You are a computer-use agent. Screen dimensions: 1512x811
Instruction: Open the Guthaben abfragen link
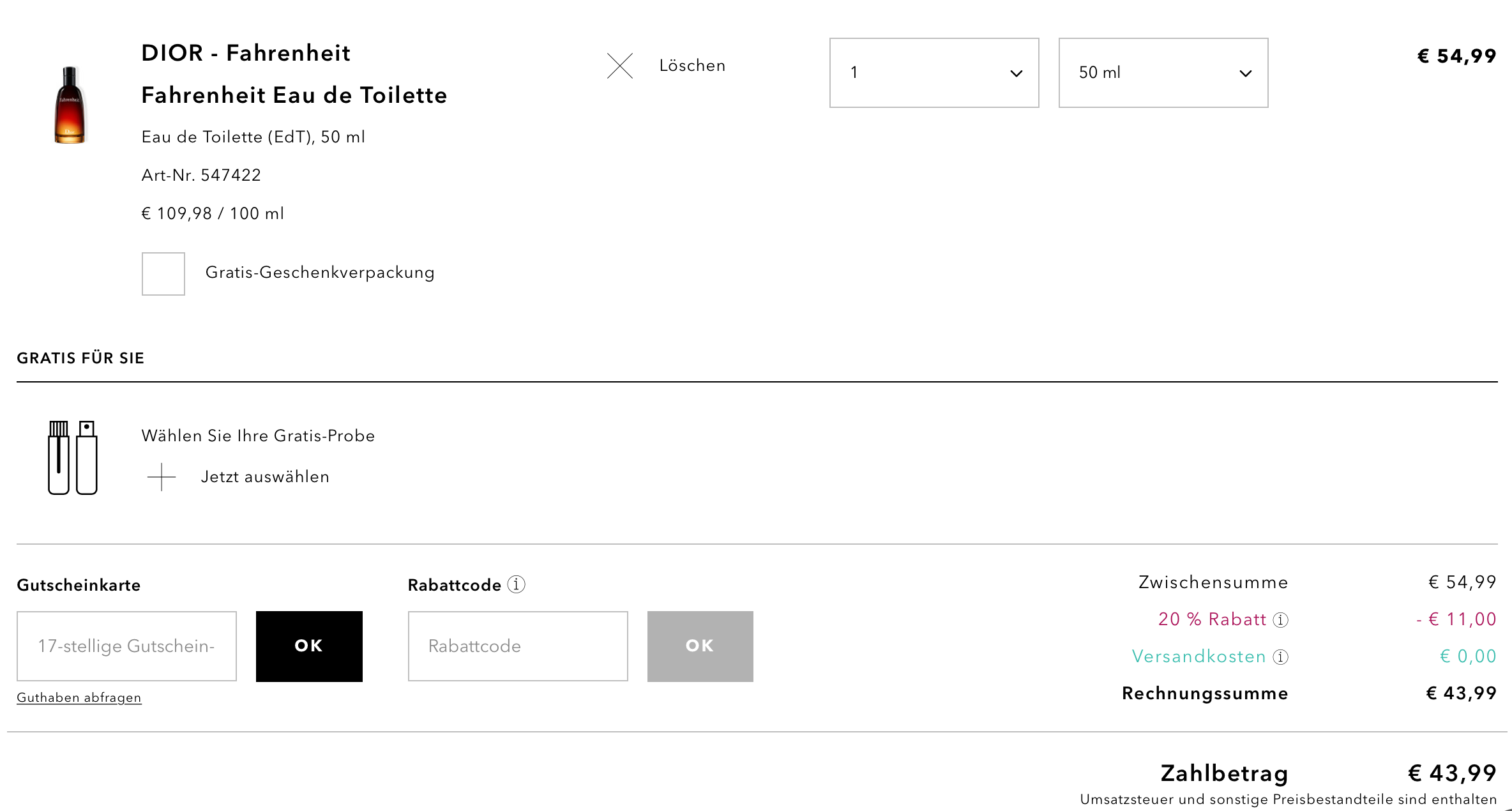pyautogui.click(x=79, y=698)
